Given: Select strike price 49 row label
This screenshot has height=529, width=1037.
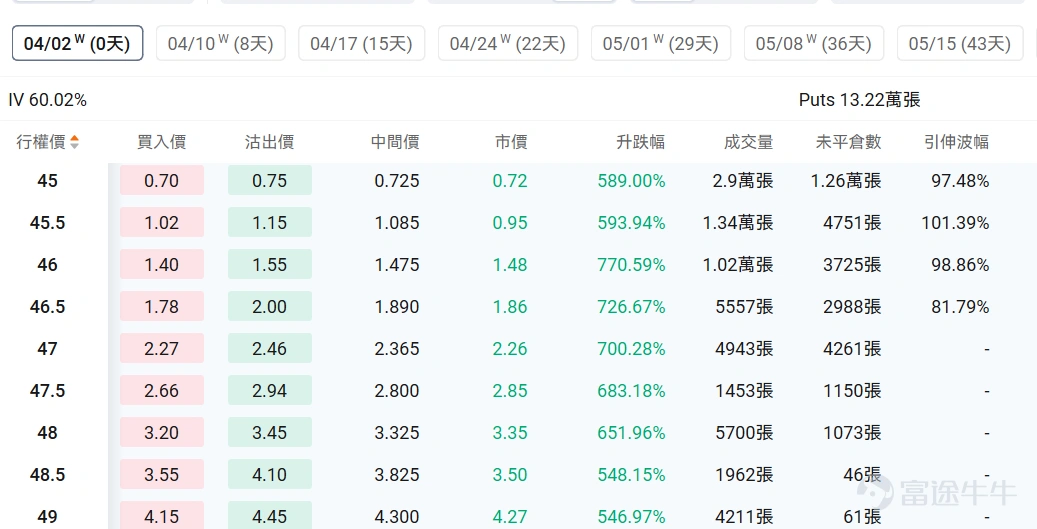Looking at the screenshot, I should (x=48, y=516).
